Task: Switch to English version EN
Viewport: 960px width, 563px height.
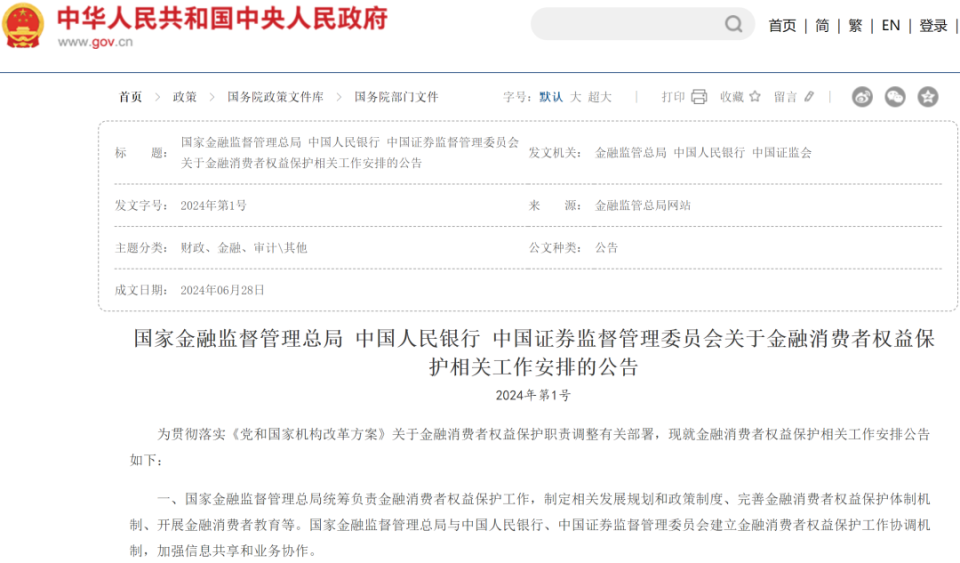Action: click(891, 26)
